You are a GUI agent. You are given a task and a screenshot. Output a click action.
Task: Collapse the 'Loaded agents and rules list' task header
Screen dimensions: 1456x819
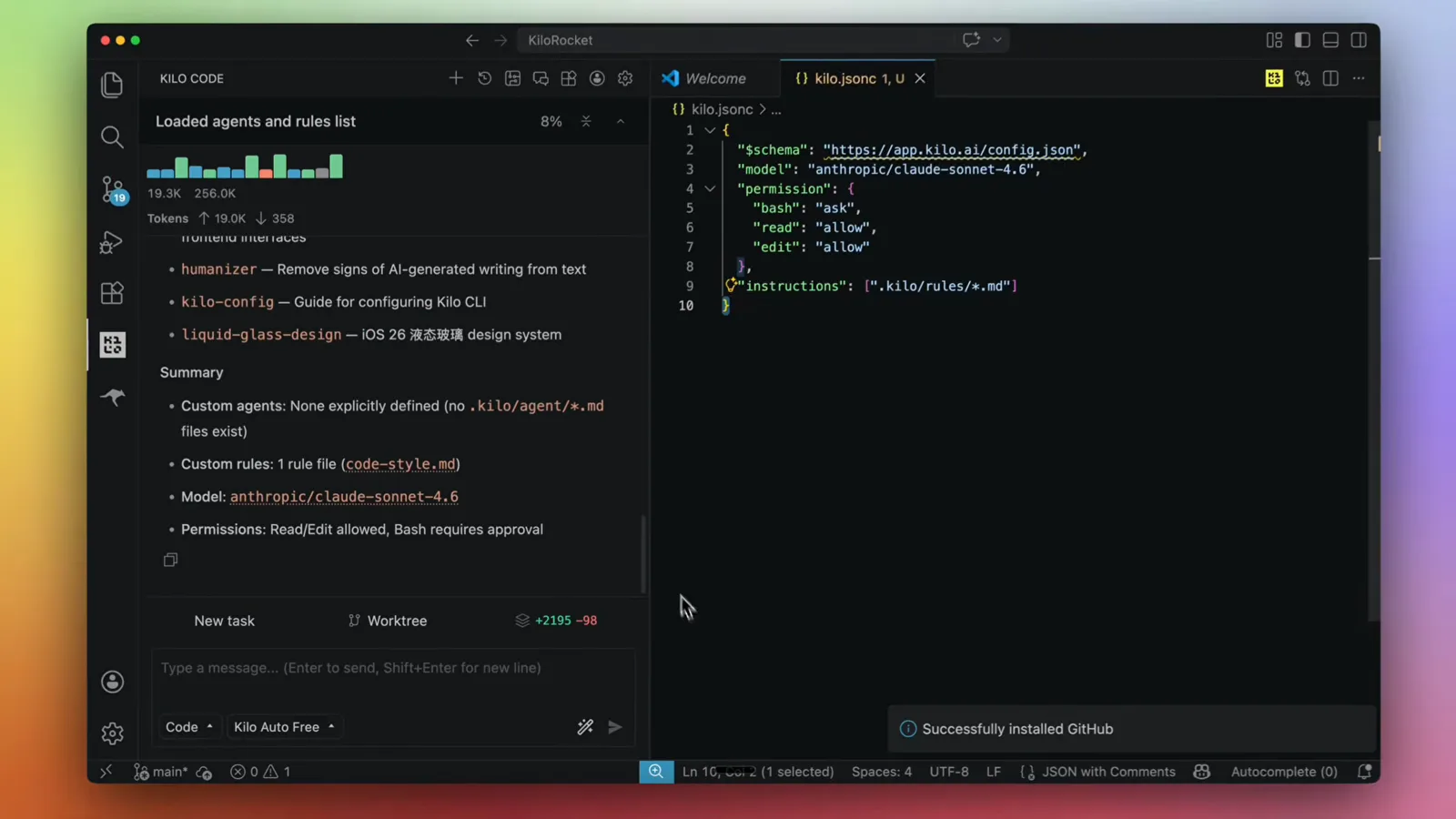(x=621, y=121)
